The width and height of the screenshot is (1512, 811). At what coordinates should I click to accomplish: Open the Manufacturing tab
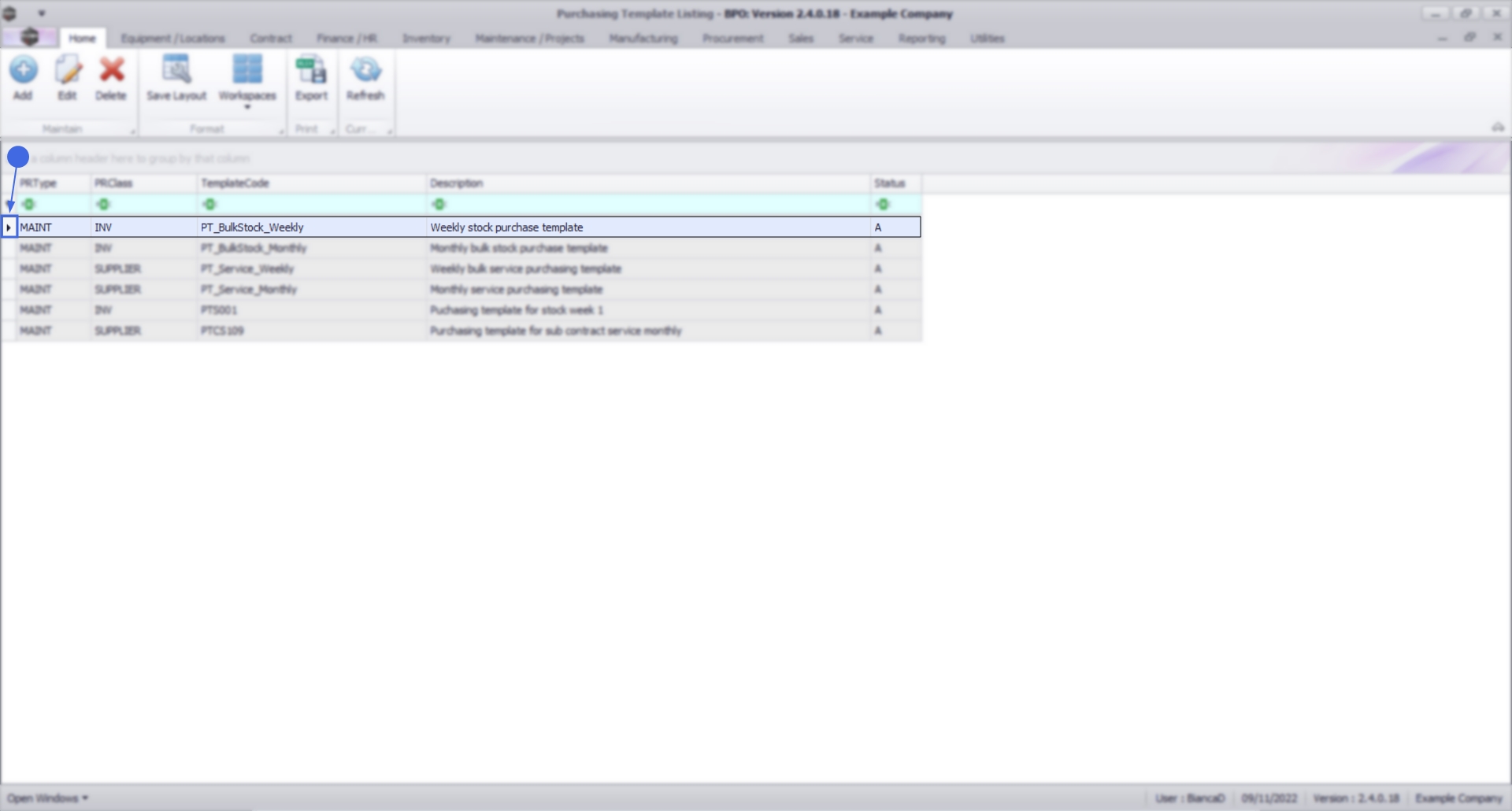tap(643, 38)
